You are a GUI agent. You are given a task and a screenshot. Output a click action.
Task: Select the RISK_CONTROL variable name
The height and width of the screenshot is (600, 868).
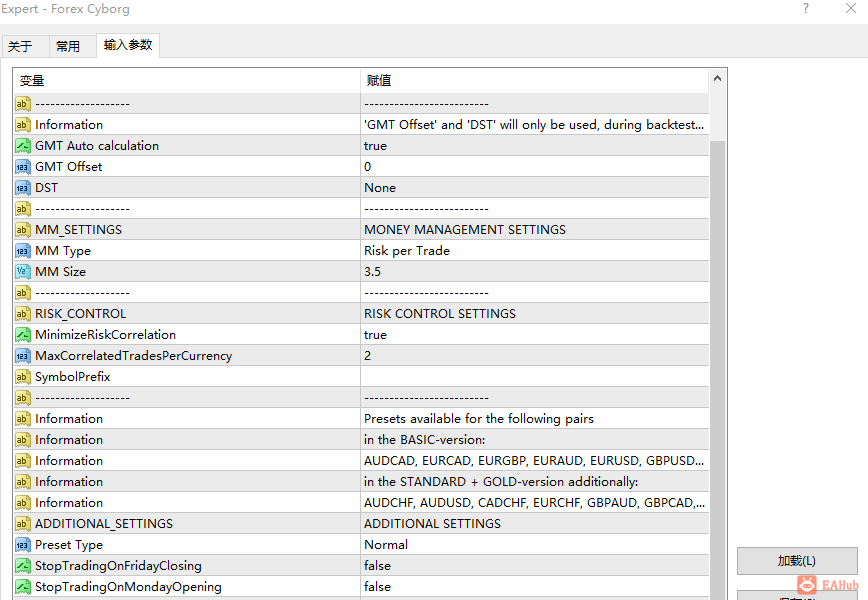(x=81, y=314)
